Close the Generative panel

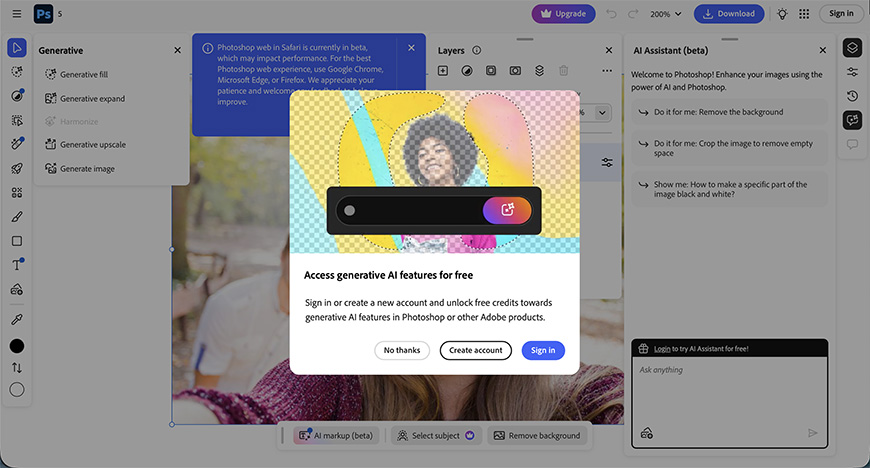178,51
